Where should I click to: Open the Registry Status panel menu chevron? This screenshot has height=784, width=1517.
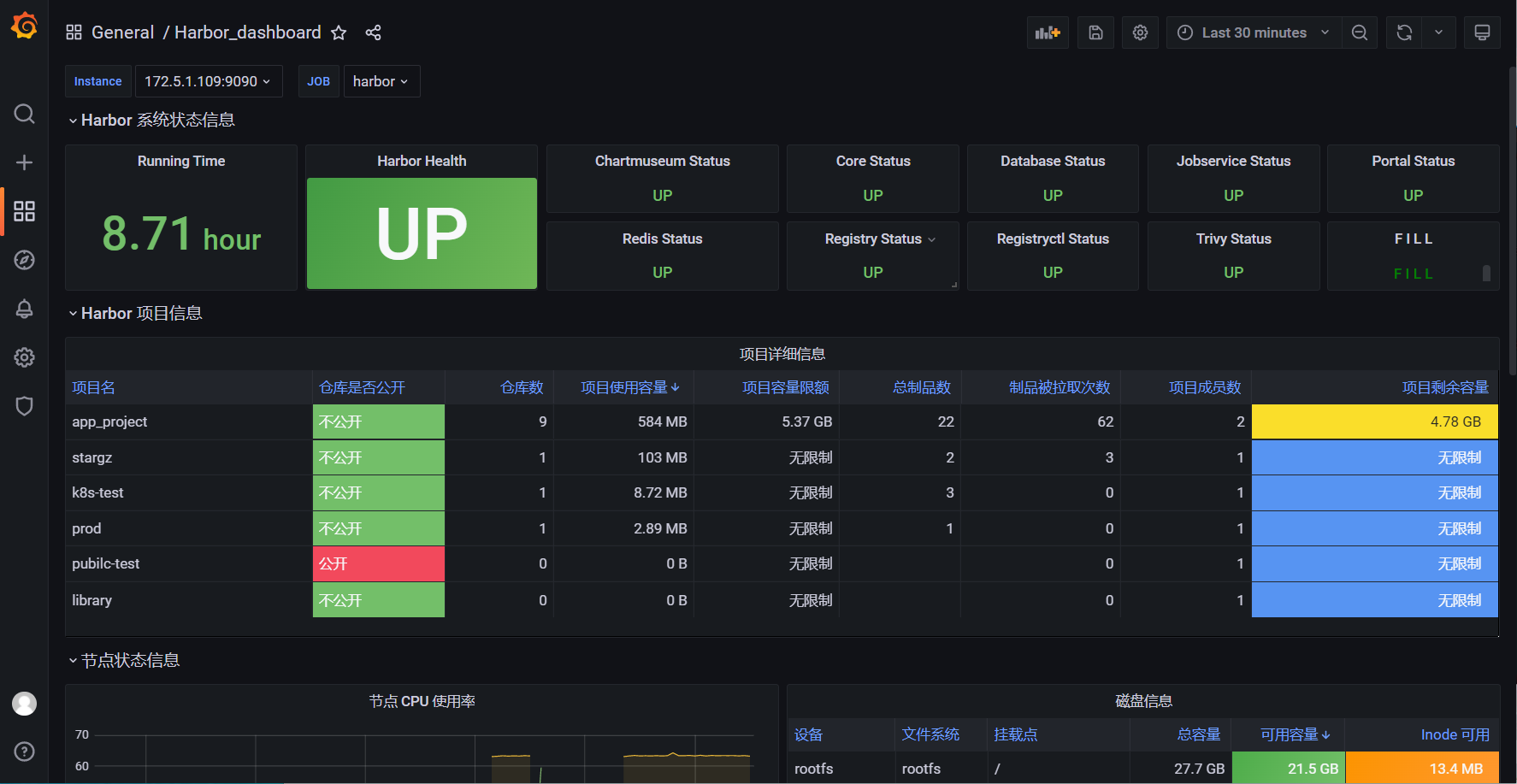point(932,239)
